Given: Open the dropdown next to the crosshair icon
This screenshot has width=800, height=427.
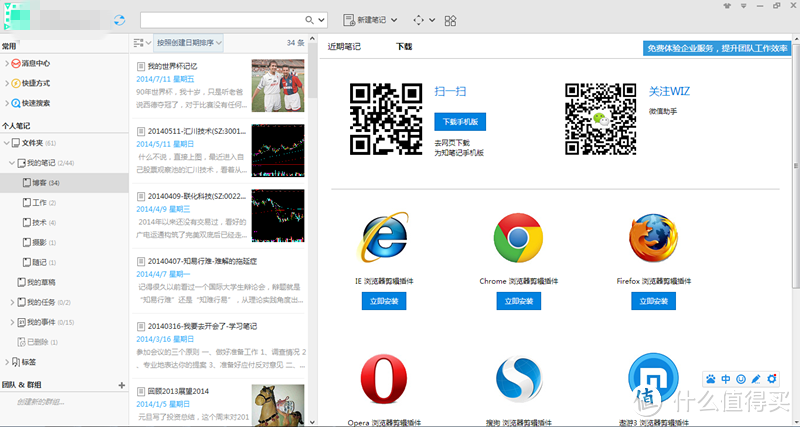Looking at the screenshot, I should click(x=432, y=20).
